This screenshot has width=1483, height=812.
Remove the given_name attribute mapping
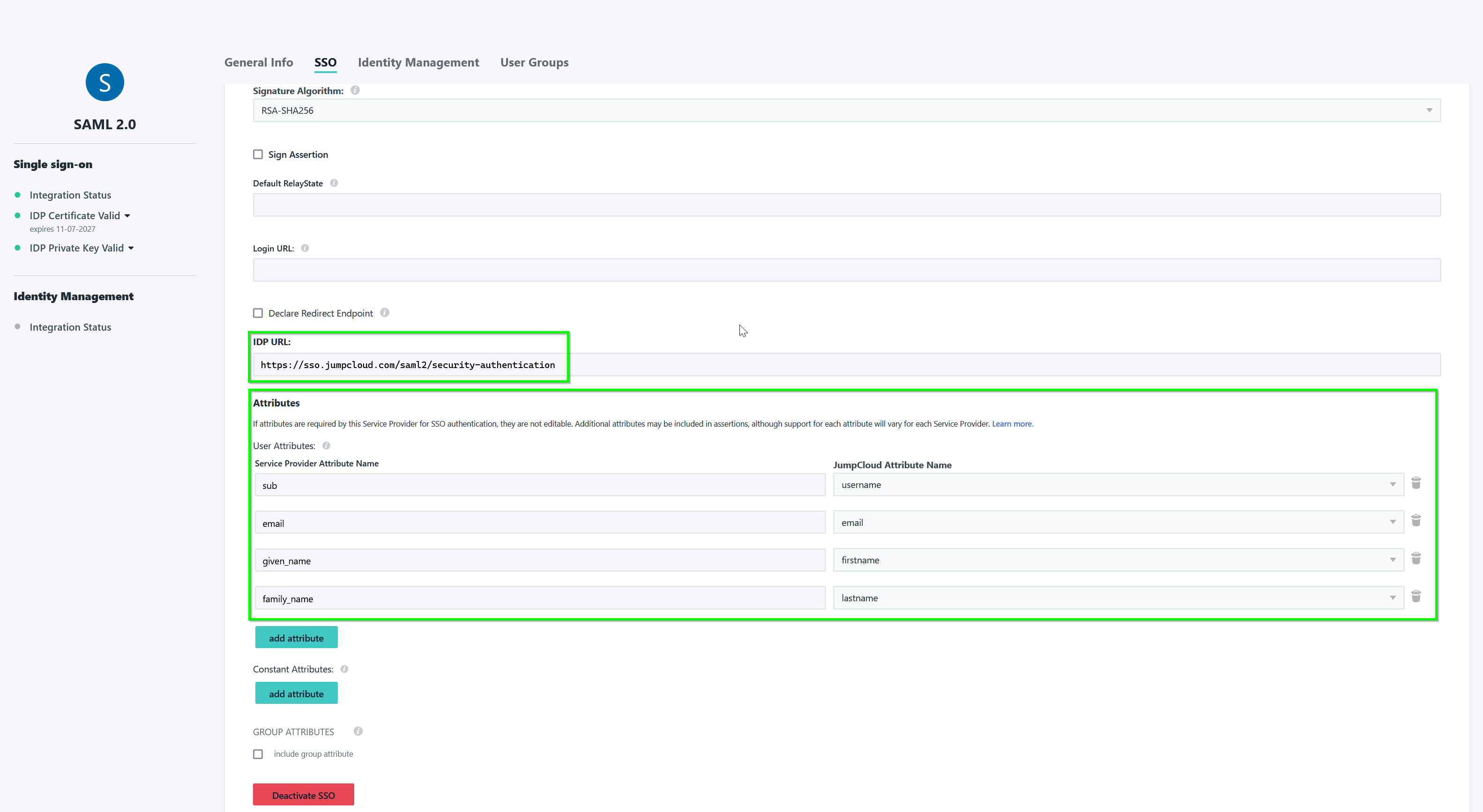tap(1416, 558)
